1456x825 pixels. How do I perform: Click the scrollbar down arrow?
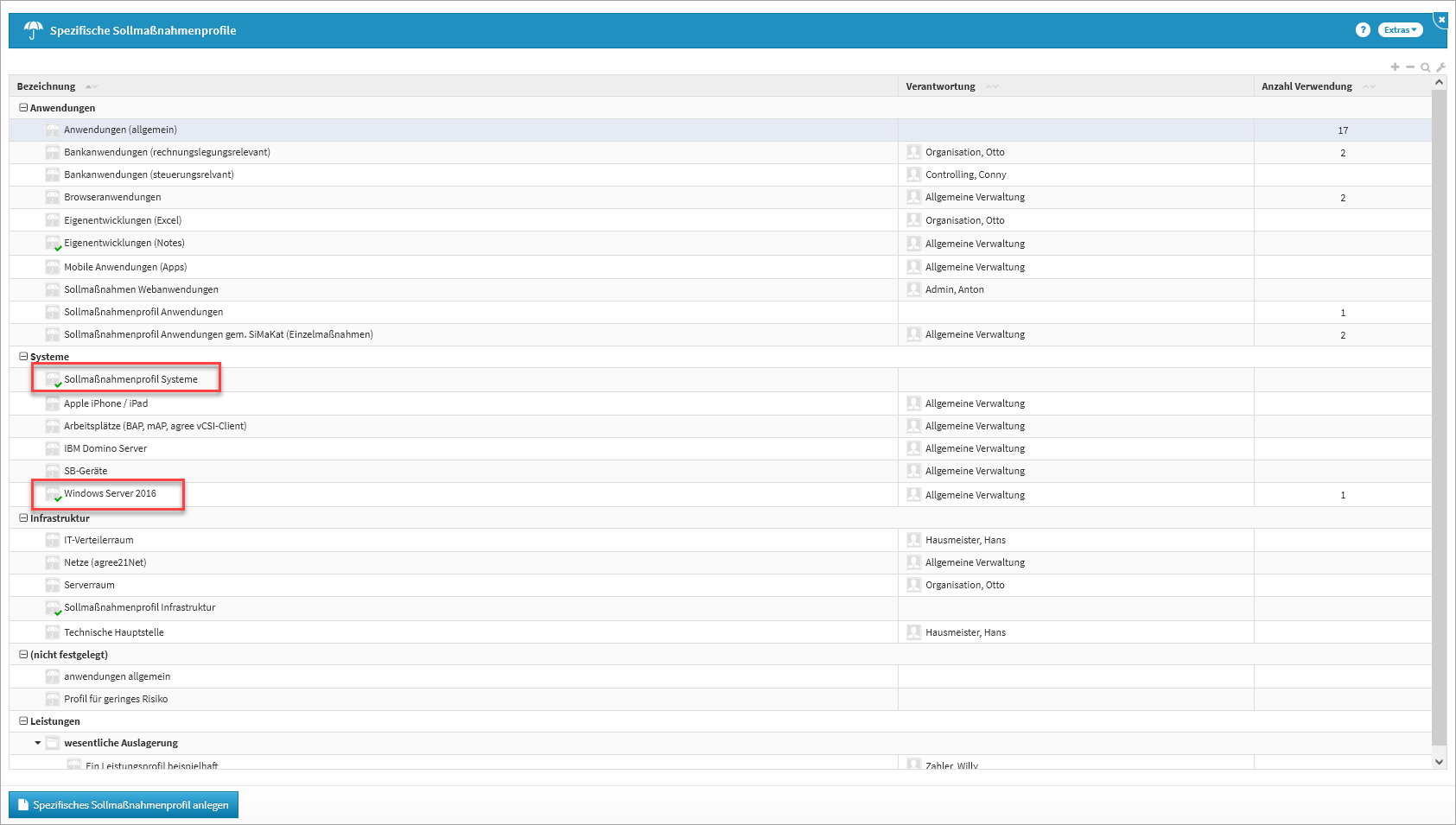1439,761
